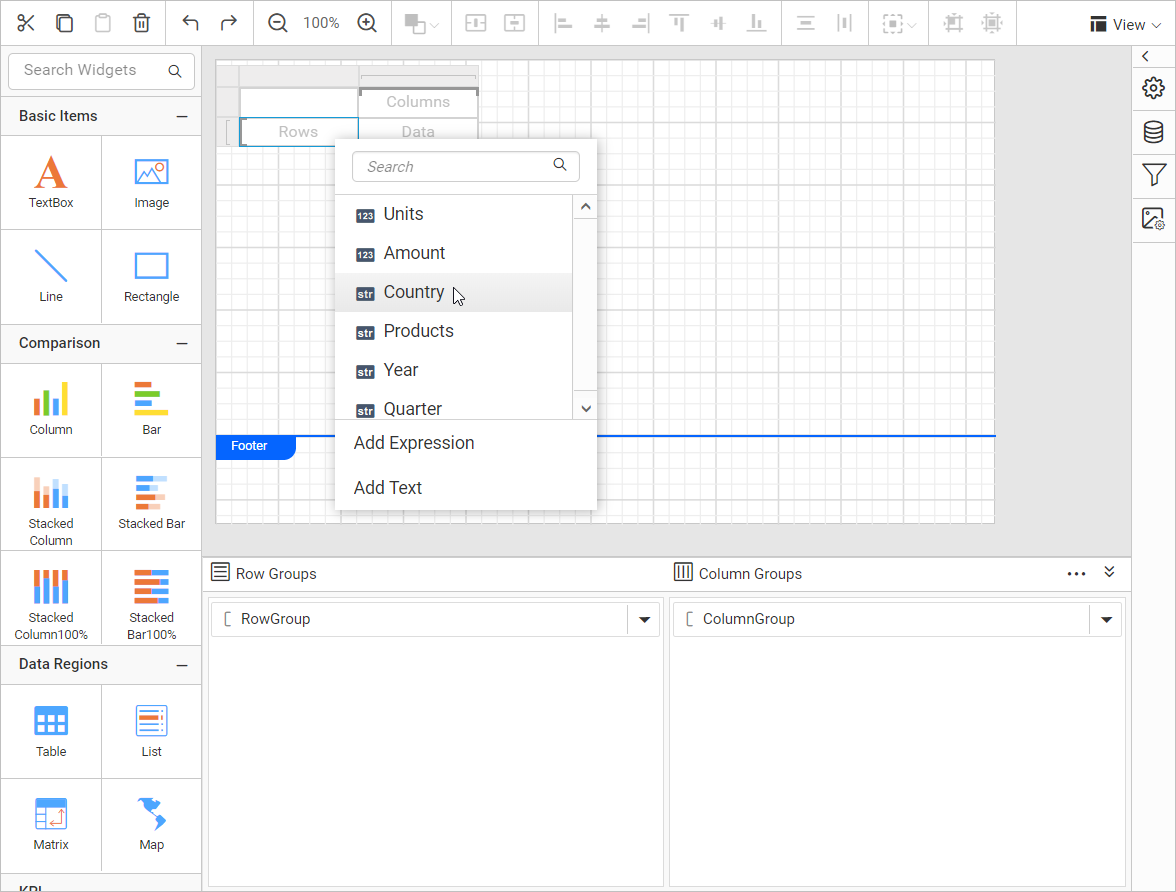Select the Stacked Column100% widget
The height and width of the screenshot is (892, 1176).
(51, 598)
